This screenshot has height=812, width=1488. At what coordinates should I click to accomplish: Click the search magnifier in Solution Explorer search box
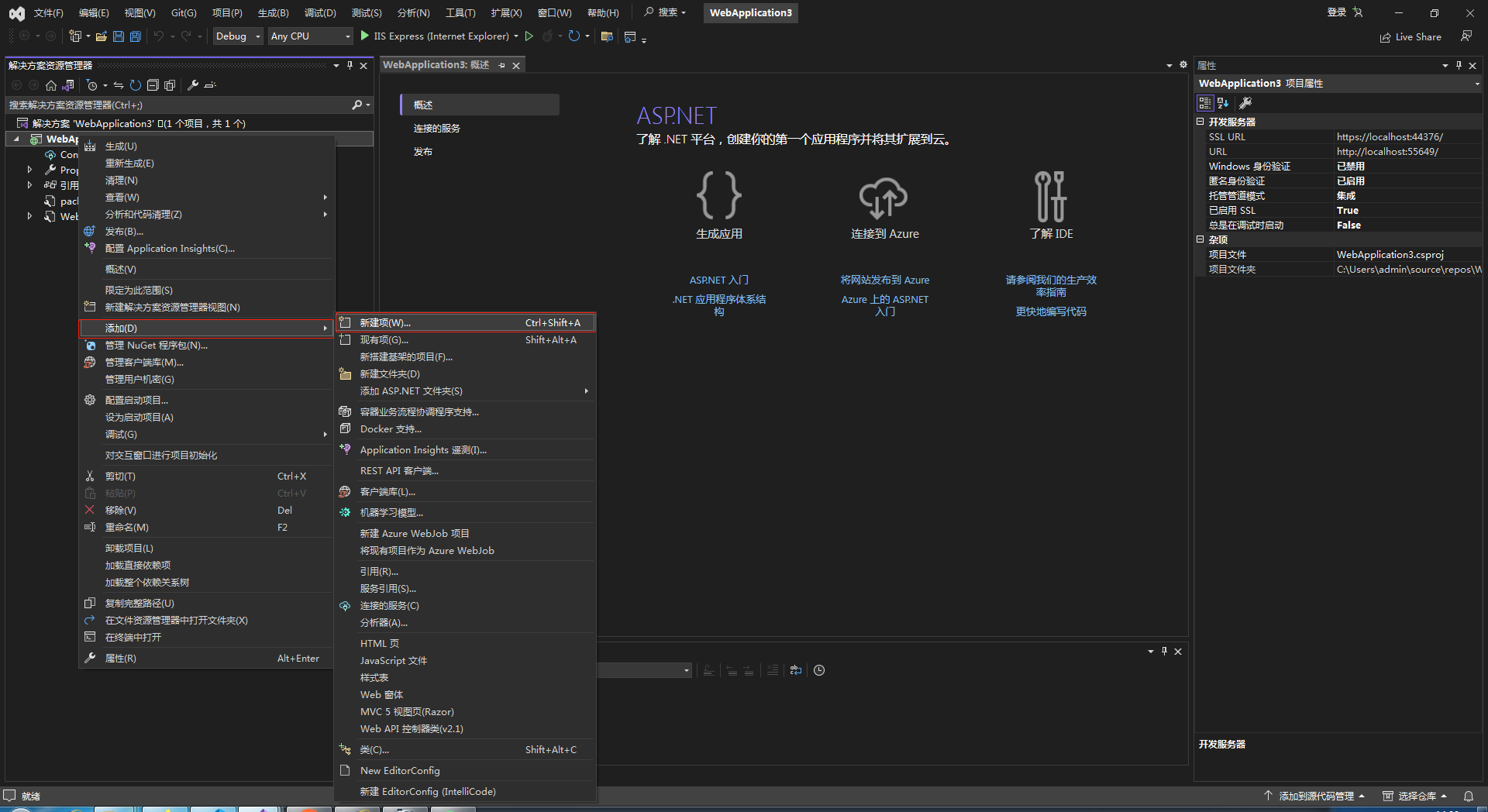coord(357,105)
